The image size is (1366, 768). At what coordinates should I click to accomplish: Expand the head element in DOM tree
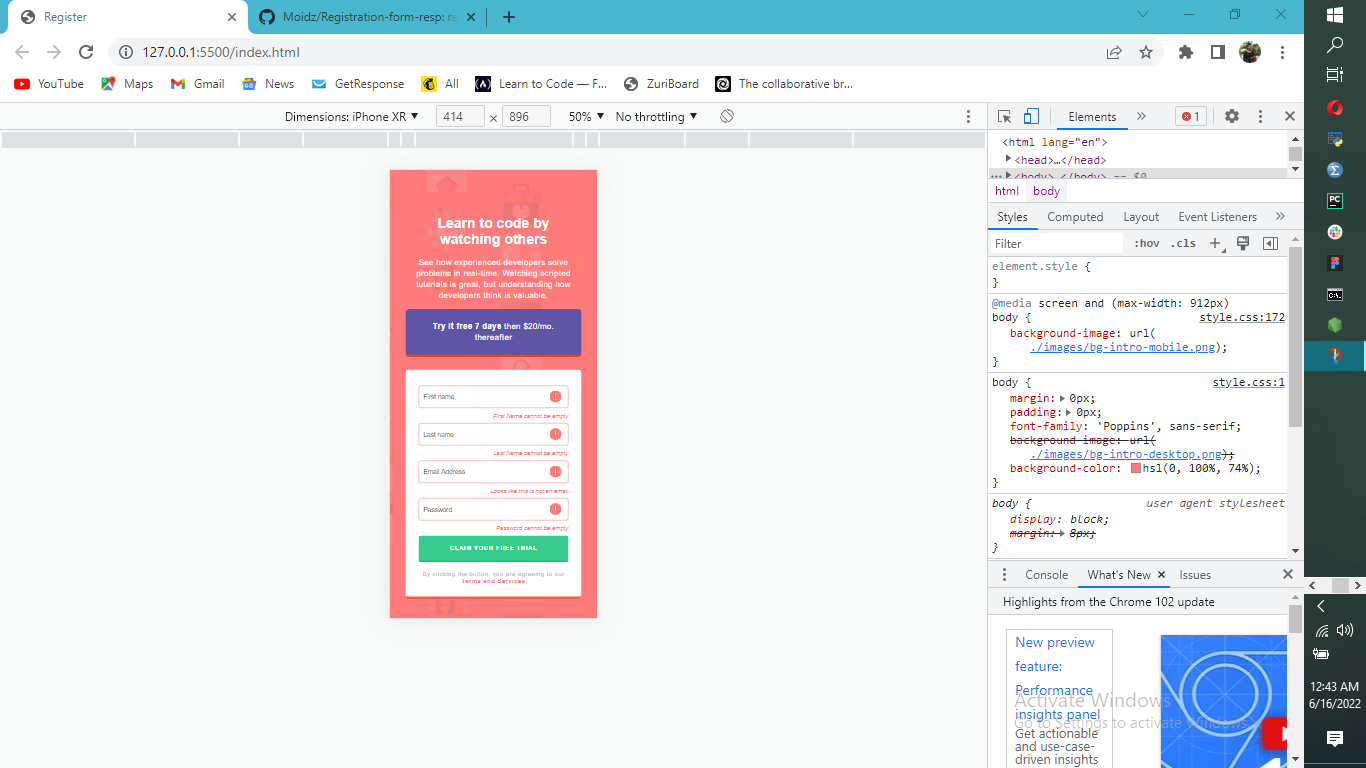point(1009,159)
